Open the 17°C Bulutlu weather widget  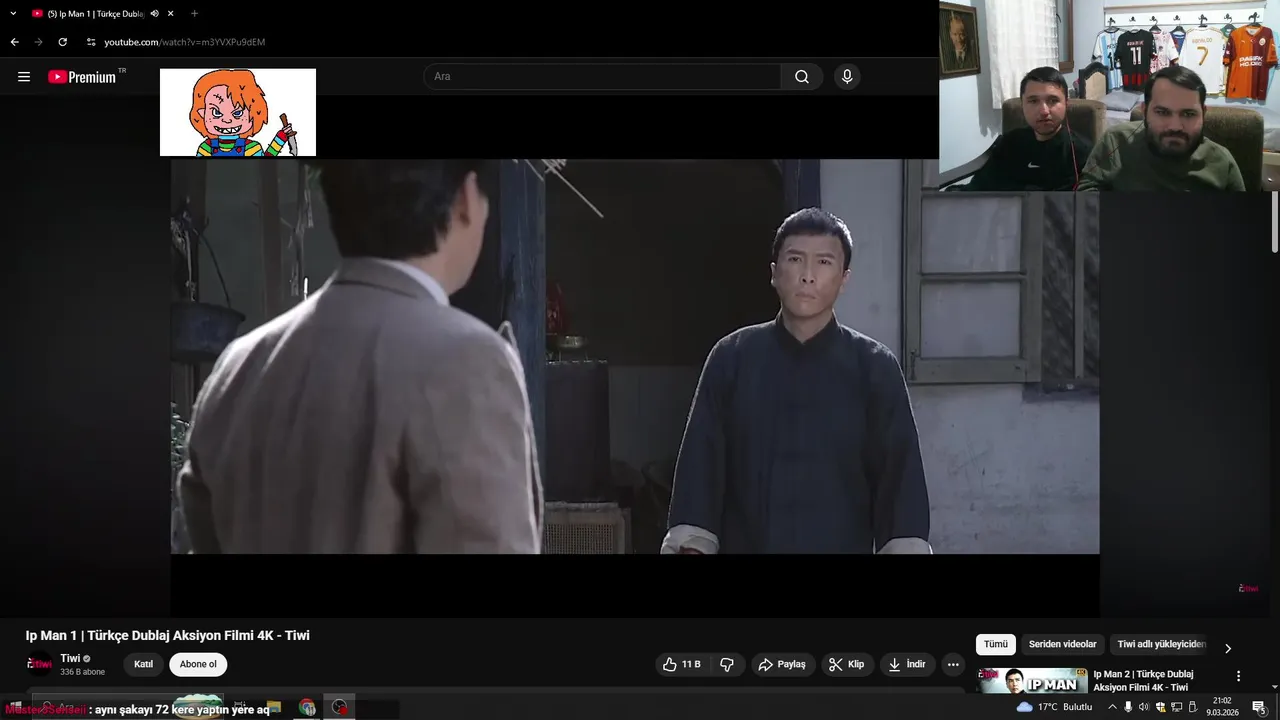[1054, 707]
